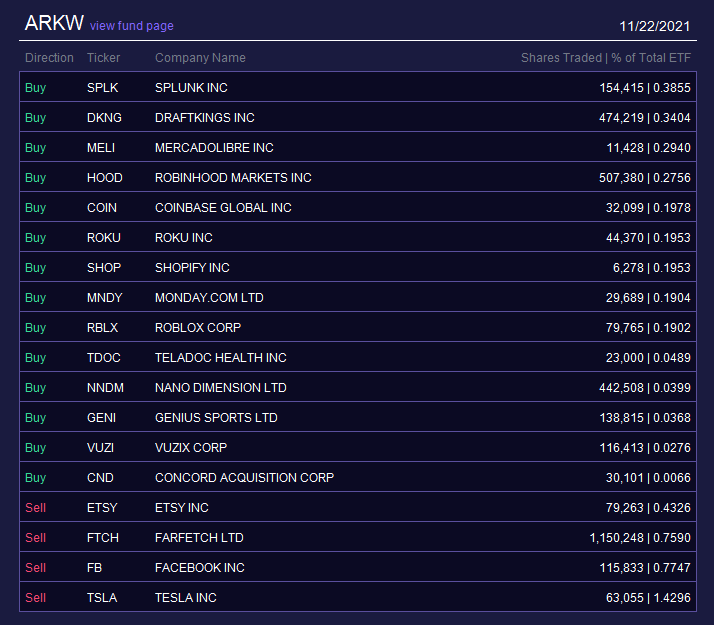Click COINBASE GLOBAL INC name

(x=223, y=208)
